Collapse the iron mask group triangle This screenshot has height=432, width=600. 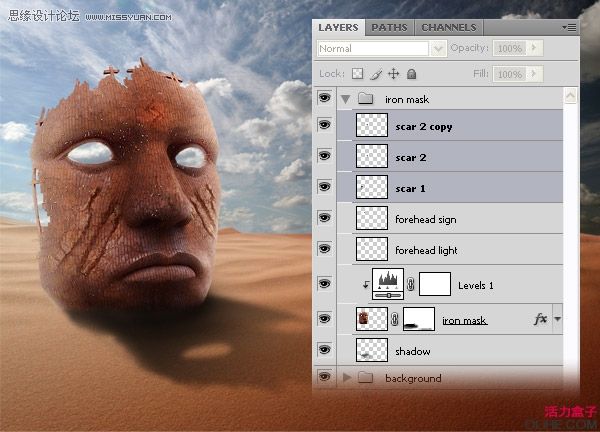[x=346, y=99]
